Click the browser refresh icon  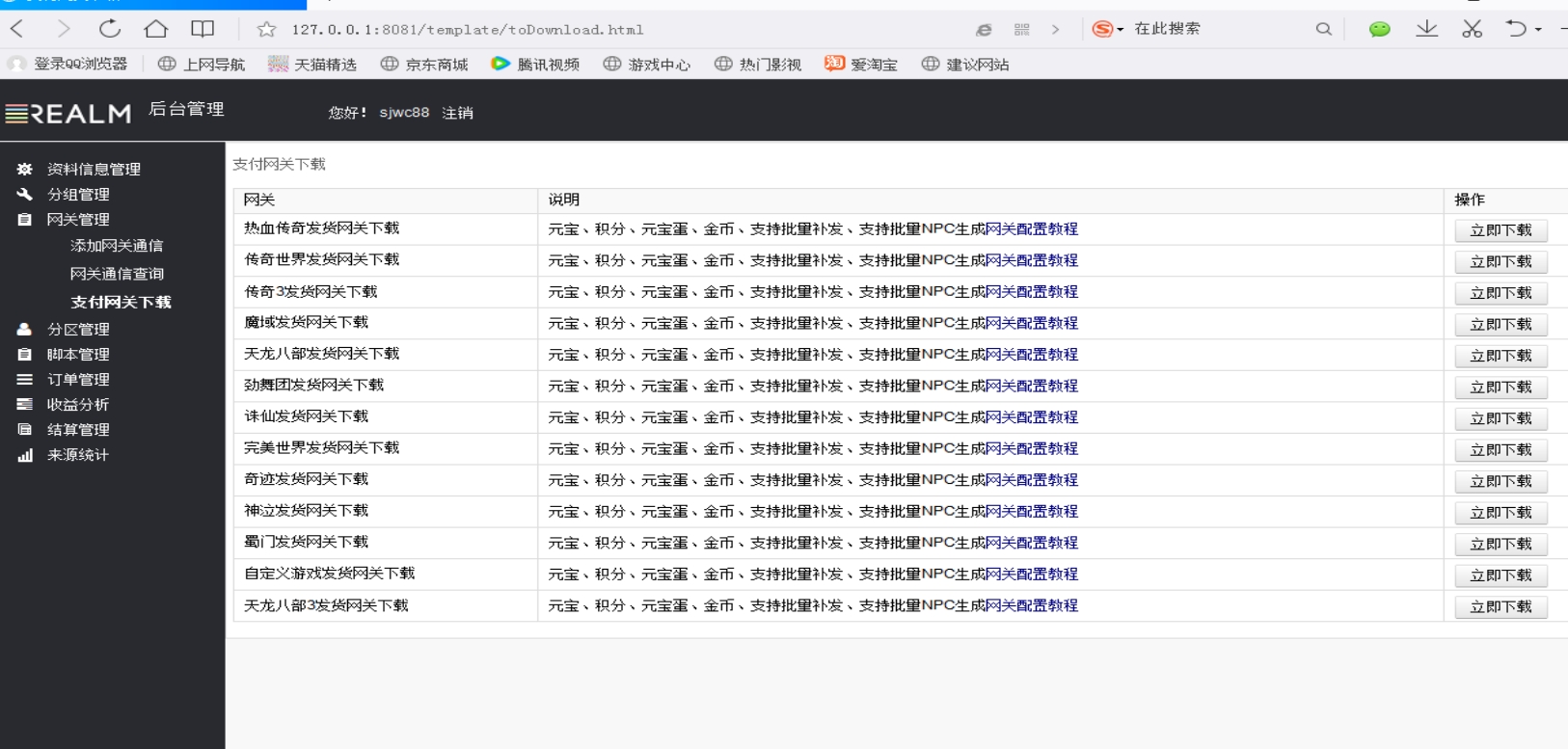[110, 29]
